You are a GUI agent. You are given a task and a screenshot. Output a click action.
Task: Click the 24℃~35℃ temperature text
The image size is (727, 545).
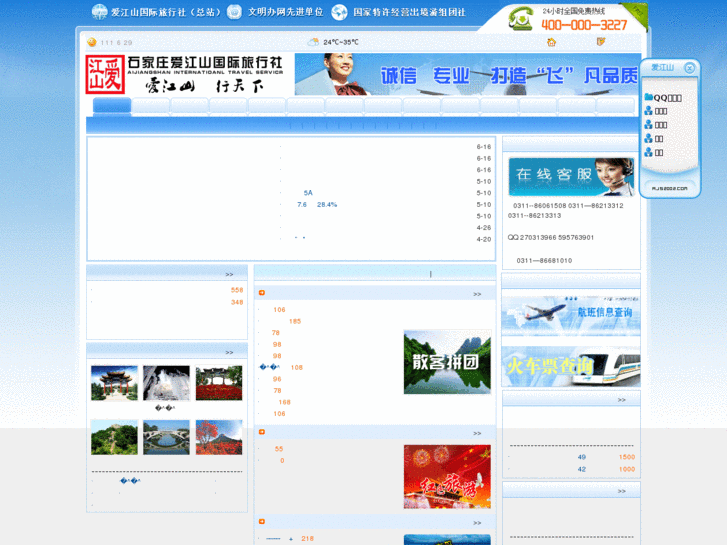pyautogui.click(x=341, y=42)
